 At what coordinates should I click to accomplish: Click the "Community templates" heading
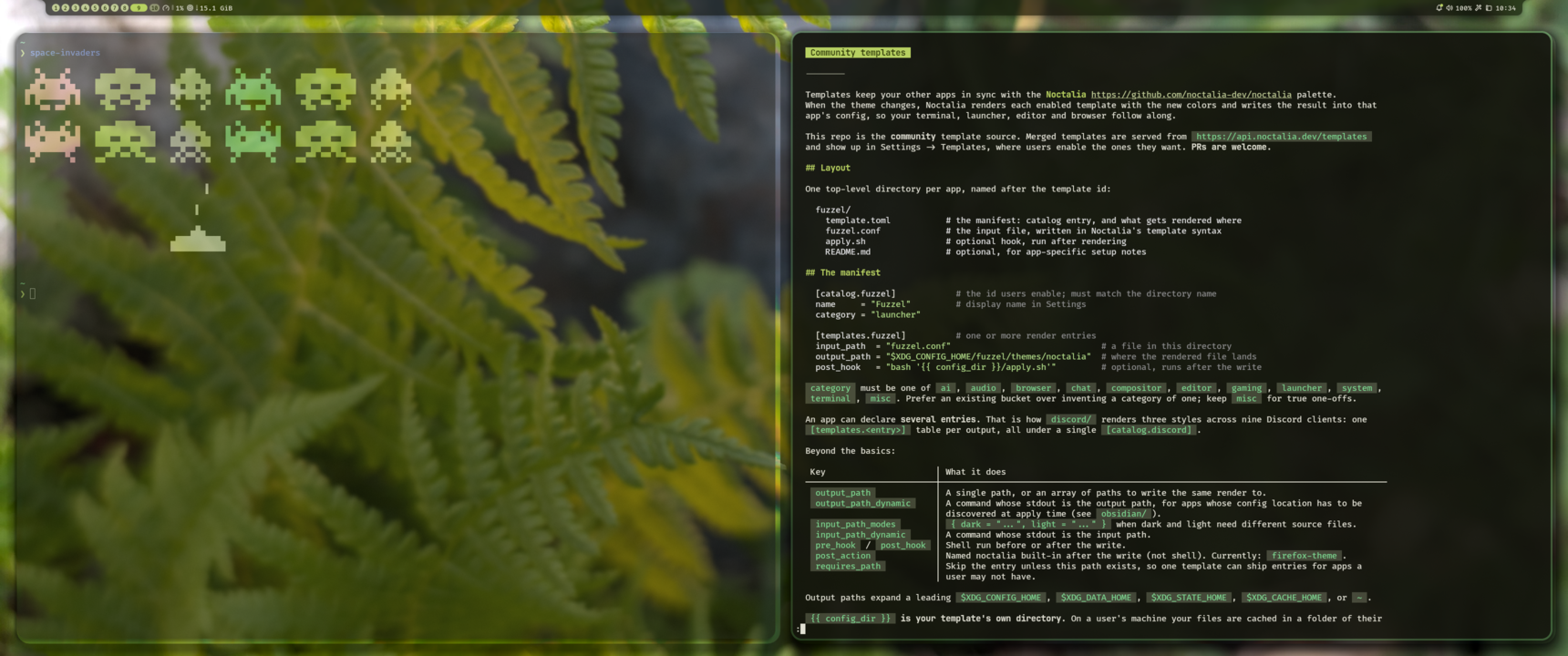858,53
